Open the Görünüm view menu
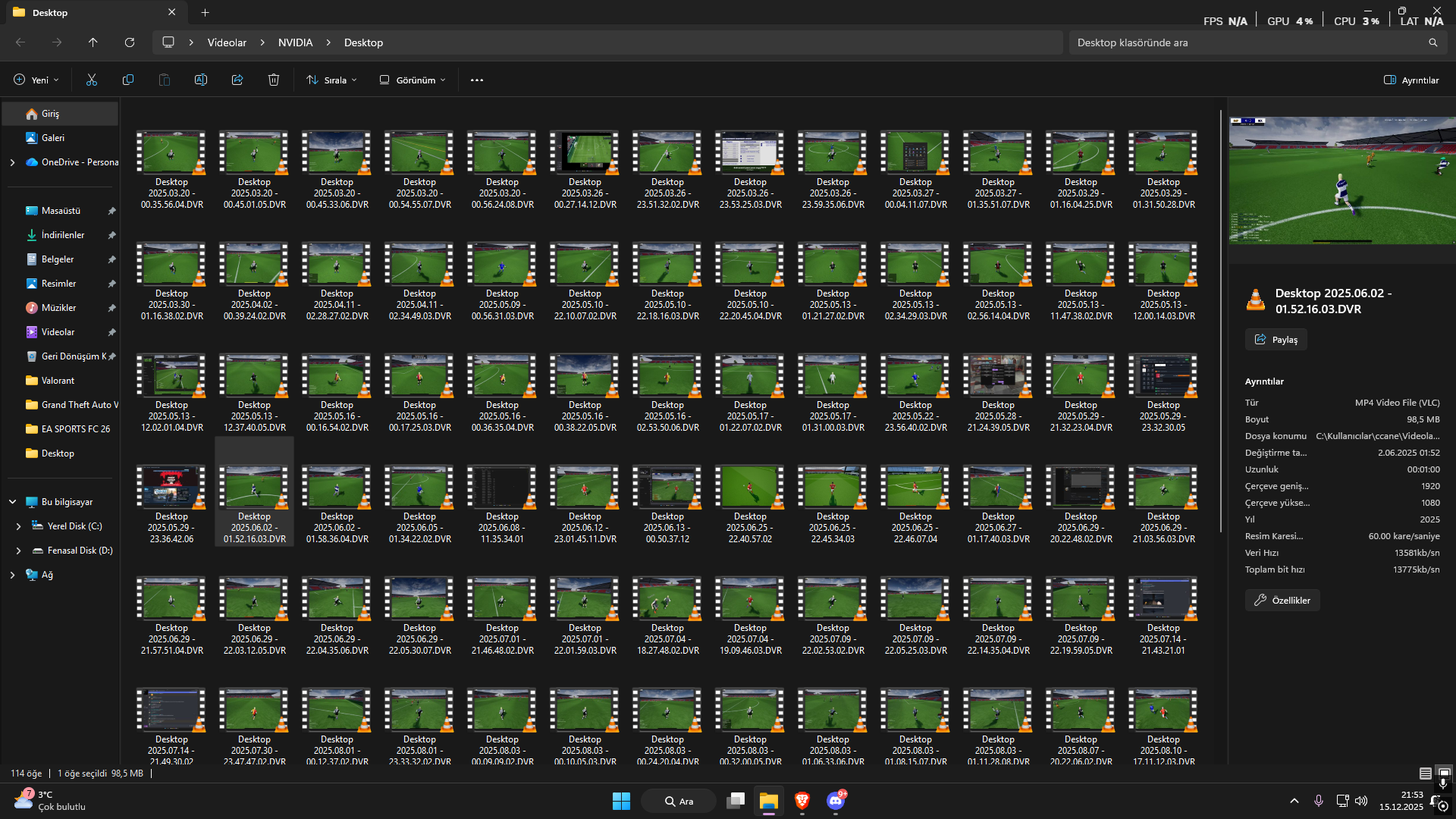The width and height of the screenshot is (1456, 819). [413, 80]
